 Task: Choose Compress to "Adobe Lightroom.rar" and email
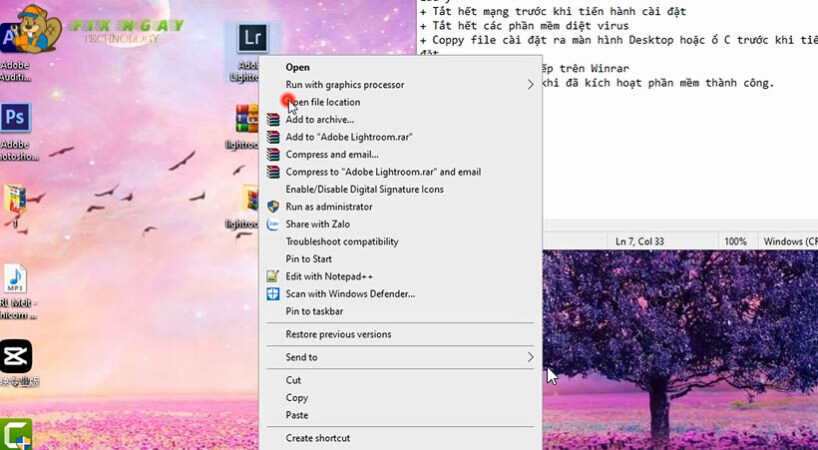click(x=401, y=172)
